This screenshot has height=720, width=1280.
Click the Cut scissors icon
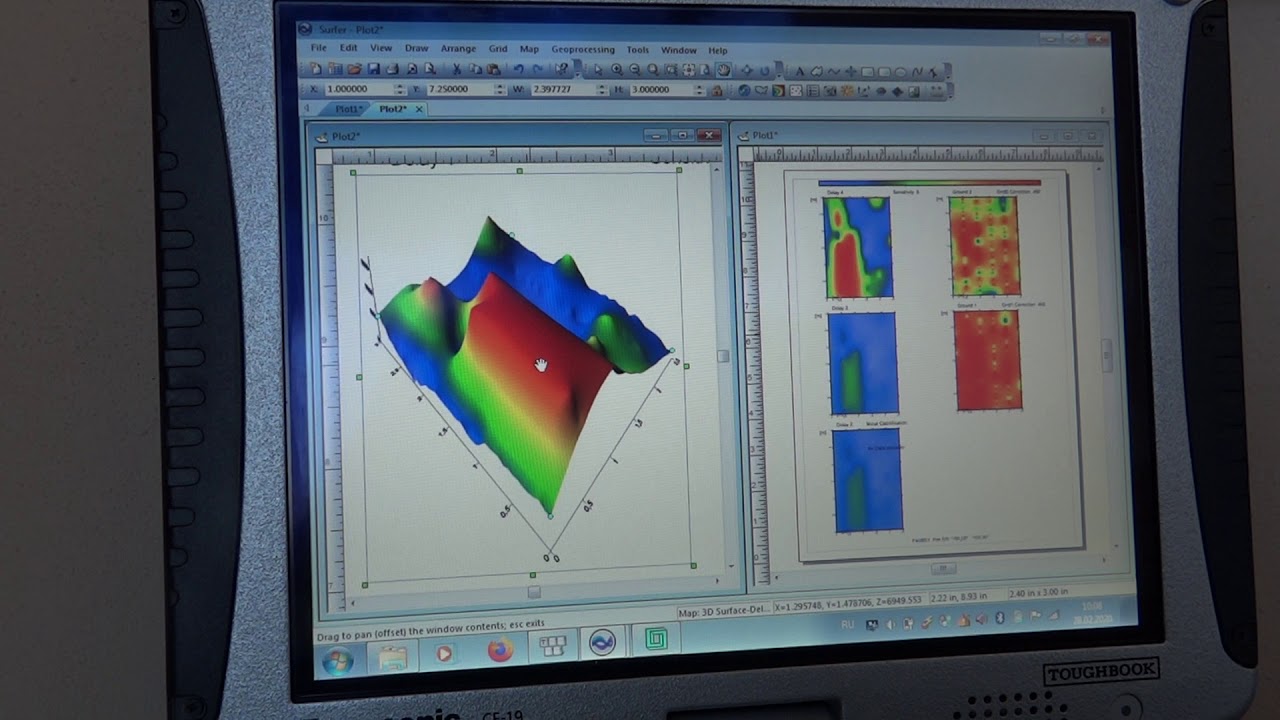[x=456, y=69]
